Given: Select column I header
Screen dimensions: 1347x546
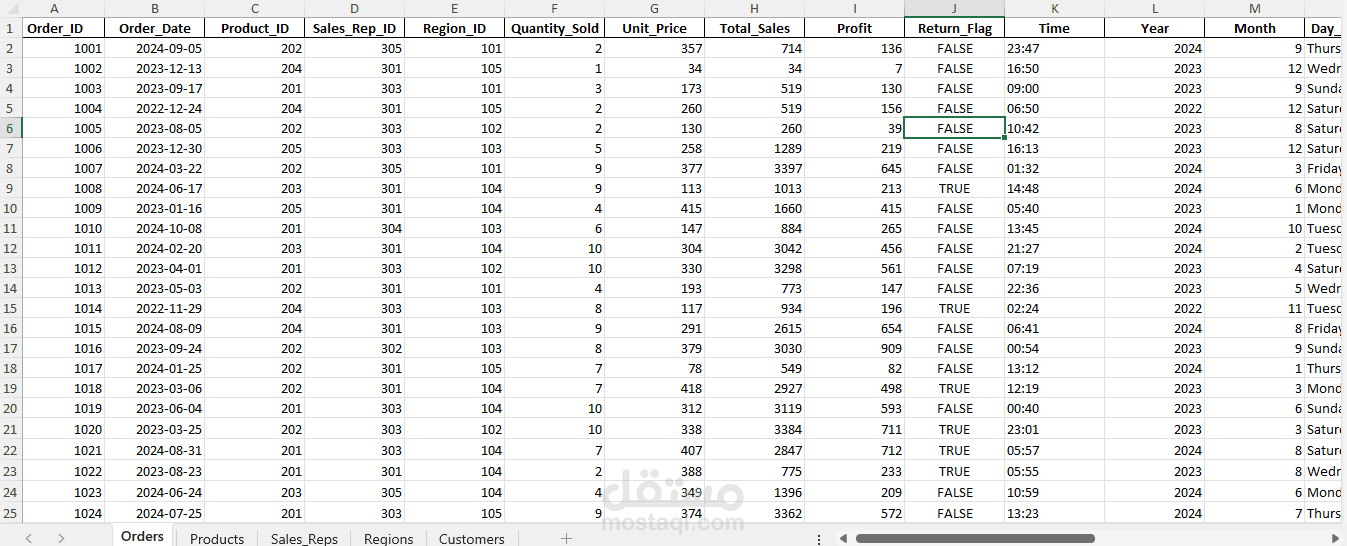Looking at the screenshot, I should coord(855,8).
